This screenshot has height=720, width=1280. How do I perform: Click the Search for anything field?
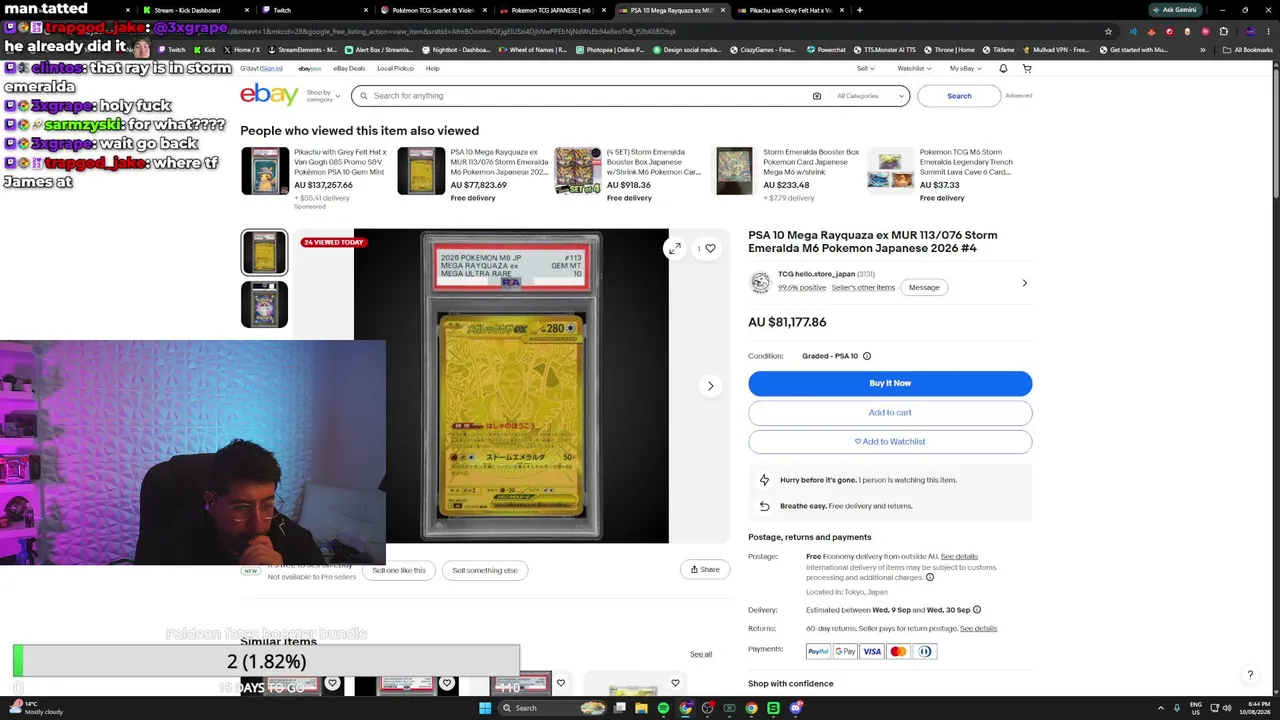click(591, 96)
